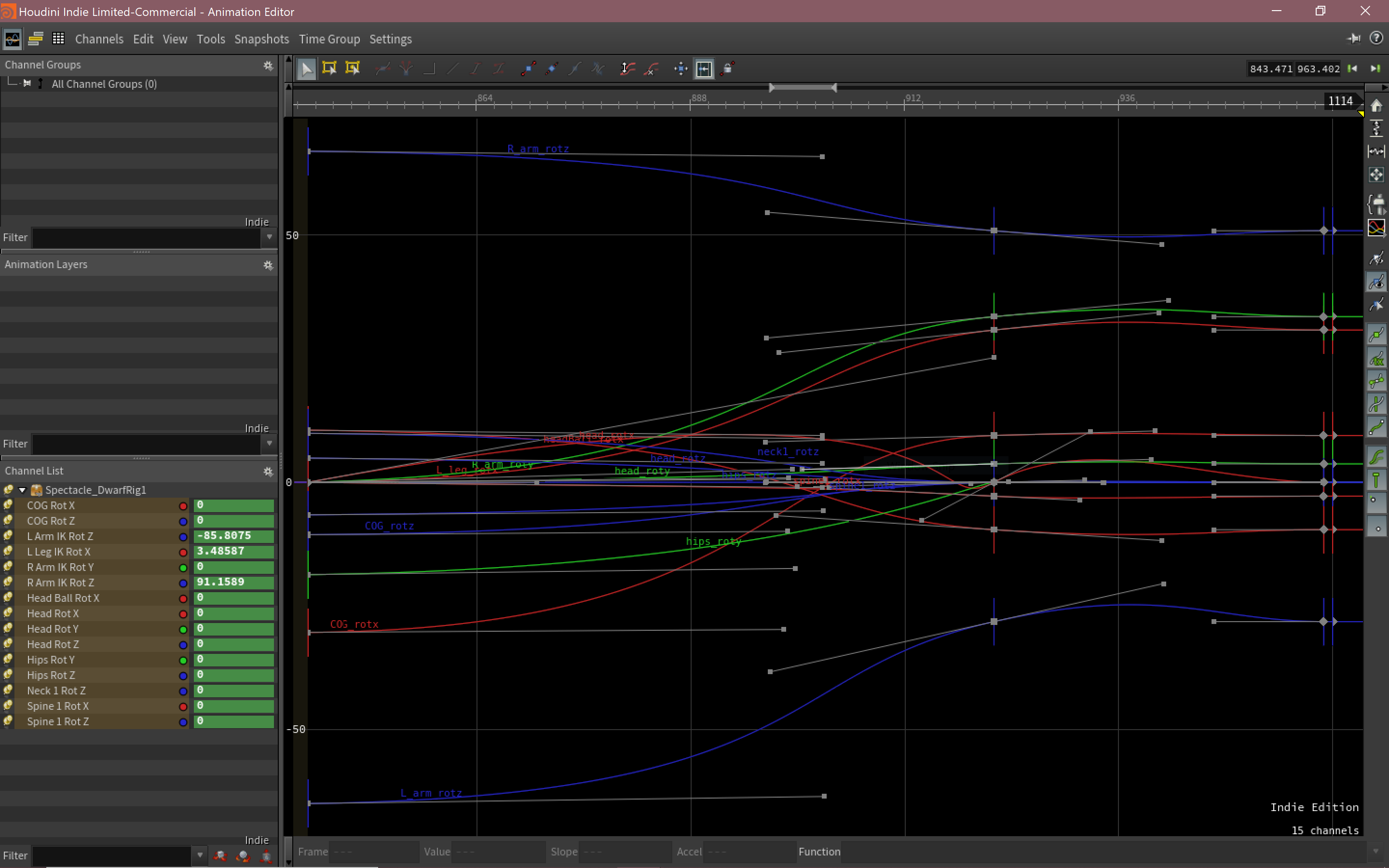Click the scale filter icon beside channel filter

(x=266, y=855)
